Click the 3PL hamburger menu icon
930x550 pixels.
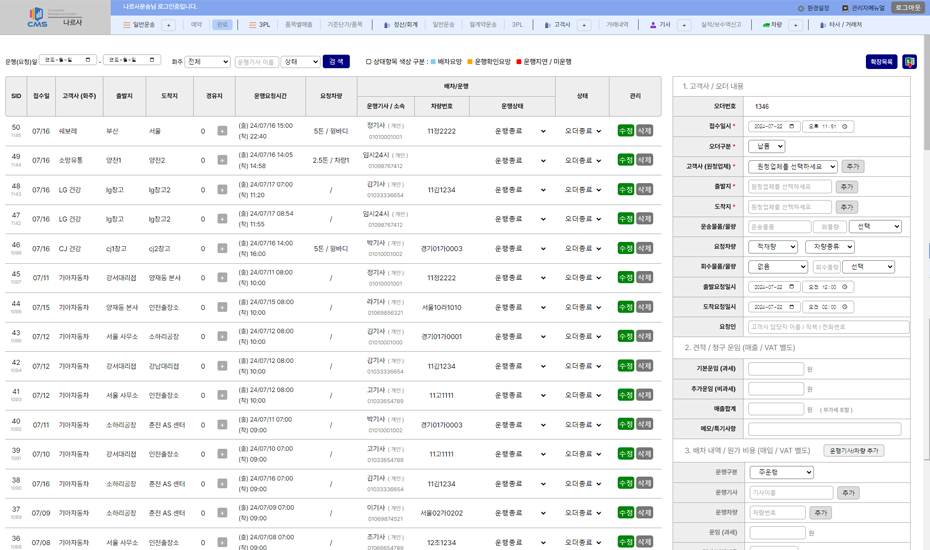(x=253, y=25)
